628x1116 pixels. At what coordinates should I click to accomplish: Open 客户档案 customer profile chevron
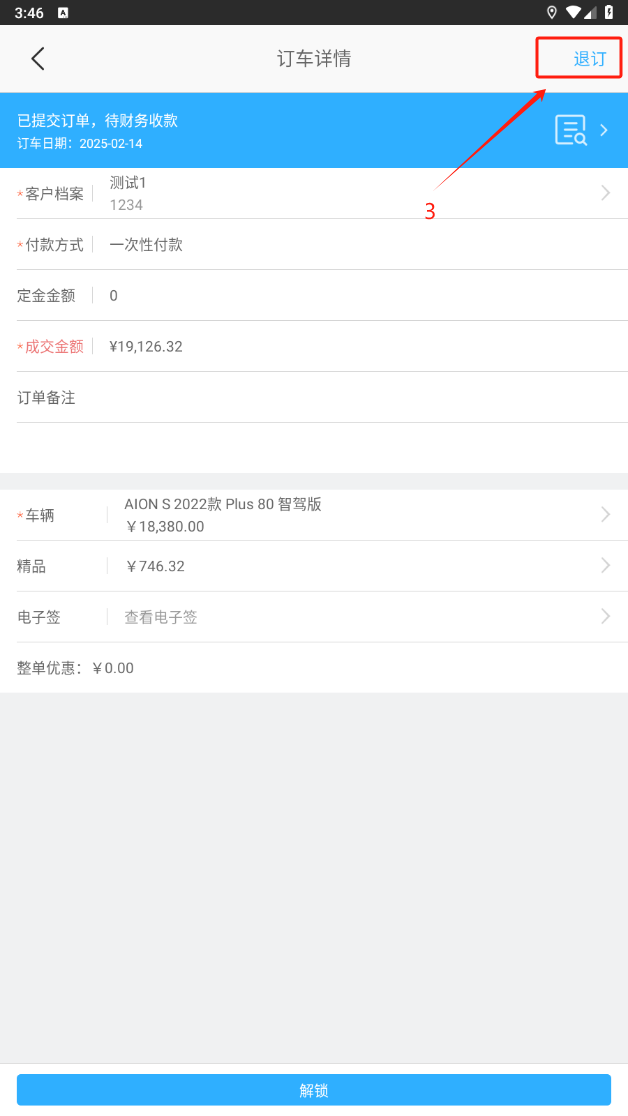coord(605,193)
